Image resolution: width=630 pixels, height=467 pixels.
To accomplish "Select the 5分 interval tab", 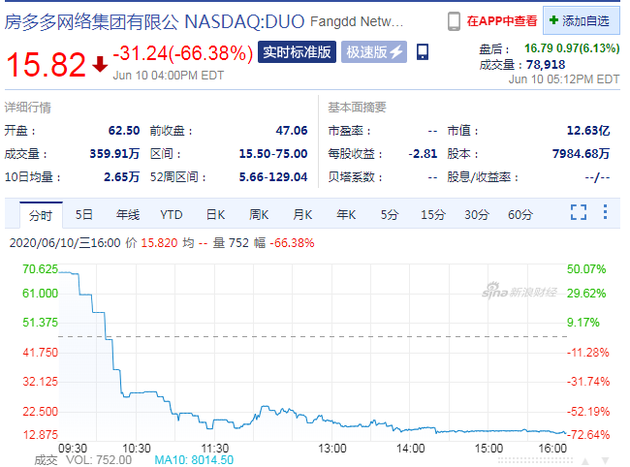I will click(389, 215).
